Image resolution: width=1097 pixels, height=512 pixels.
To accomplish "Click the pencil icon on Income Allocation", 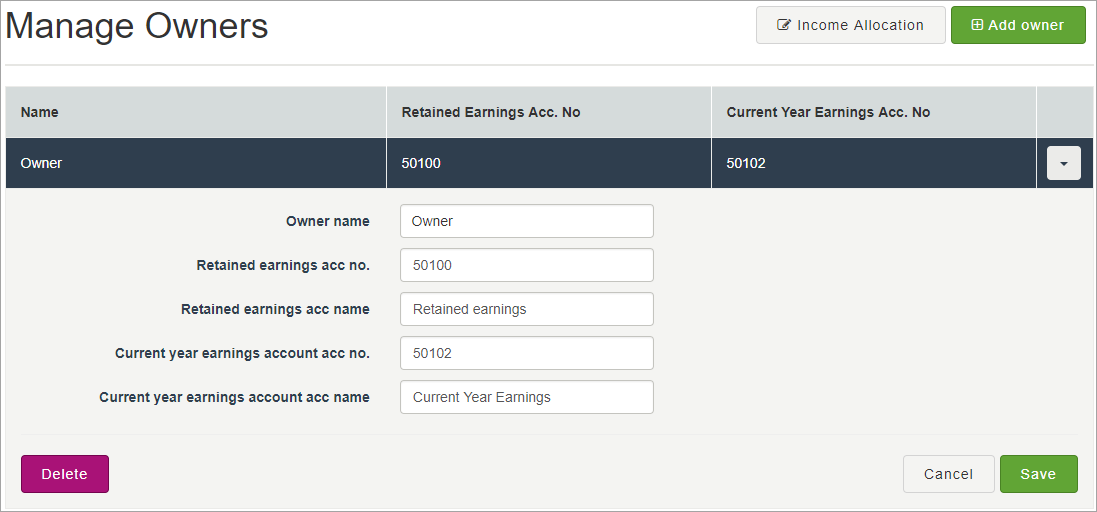I will [x=784, y=25].
